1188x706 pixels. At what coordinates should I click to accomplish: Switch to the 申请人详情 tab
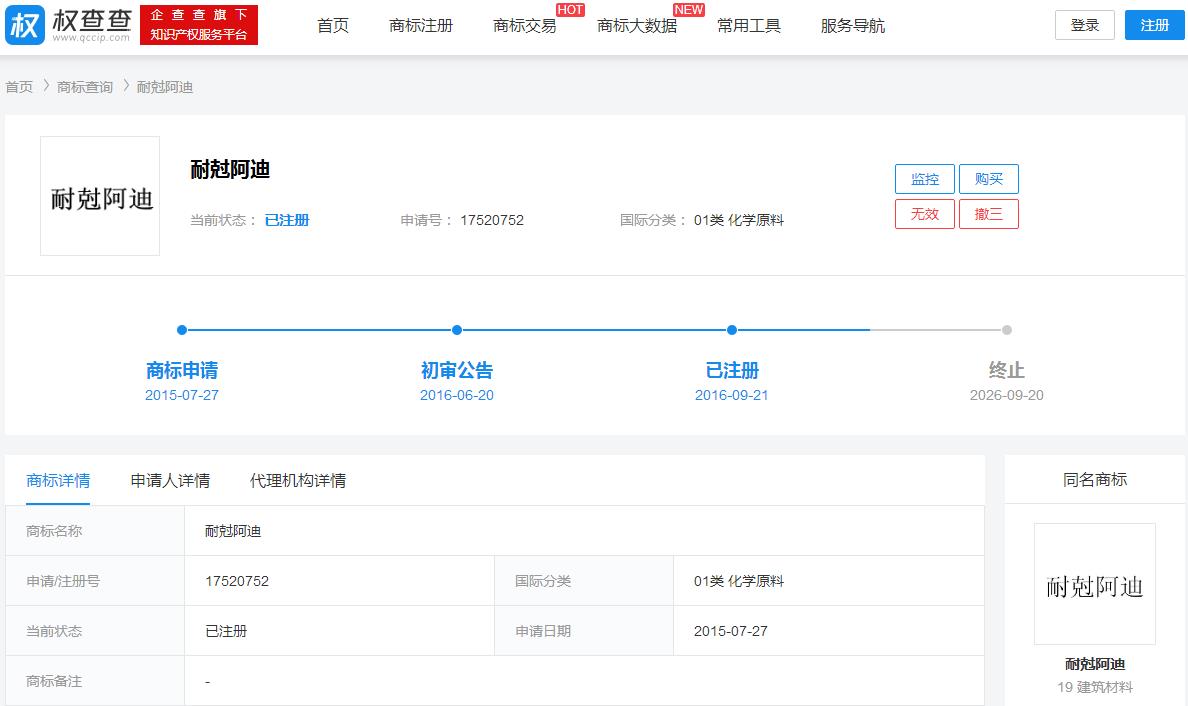[x=168, y=480]
